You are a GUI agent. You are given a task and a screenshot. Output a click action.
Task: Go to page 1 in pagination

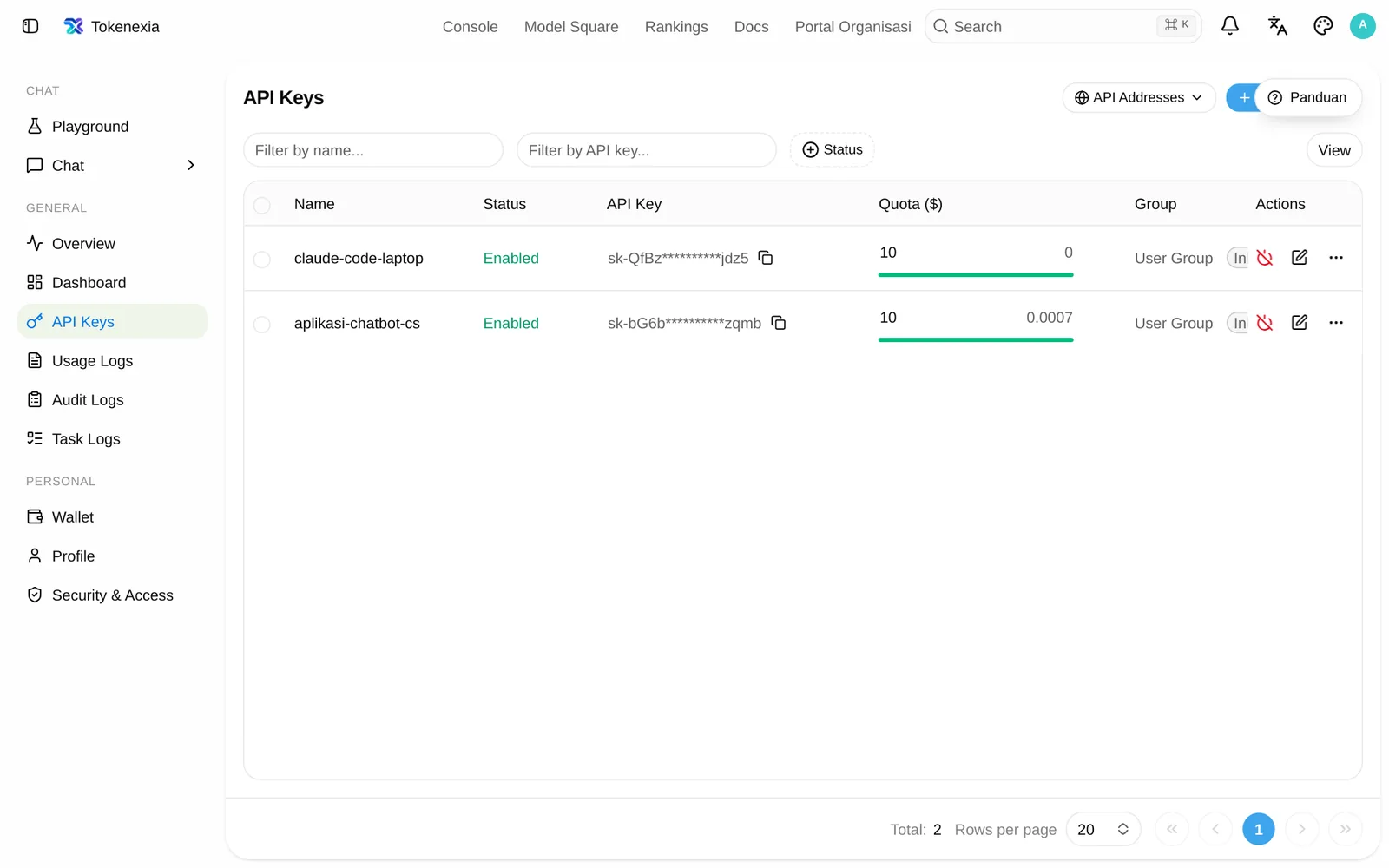(1258, 829)
